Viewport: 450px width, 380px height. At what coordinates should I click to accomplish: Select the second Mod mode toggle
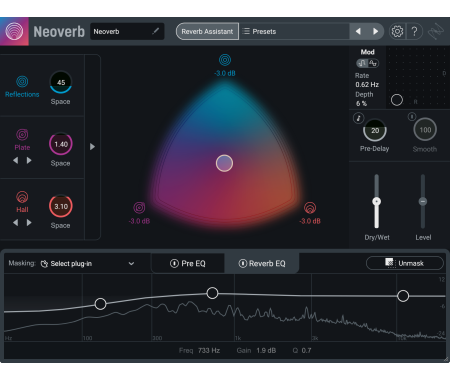pyautogui.click(x=373, y=63)
